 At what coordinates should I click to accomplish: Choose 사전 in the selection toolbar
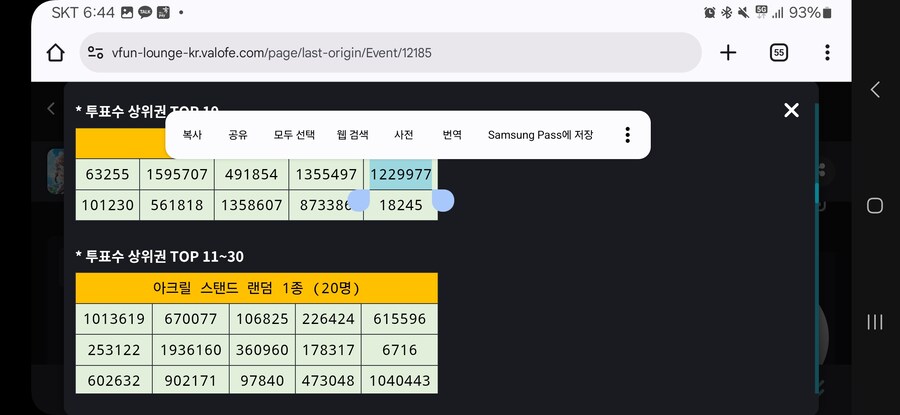pos(404,135)
